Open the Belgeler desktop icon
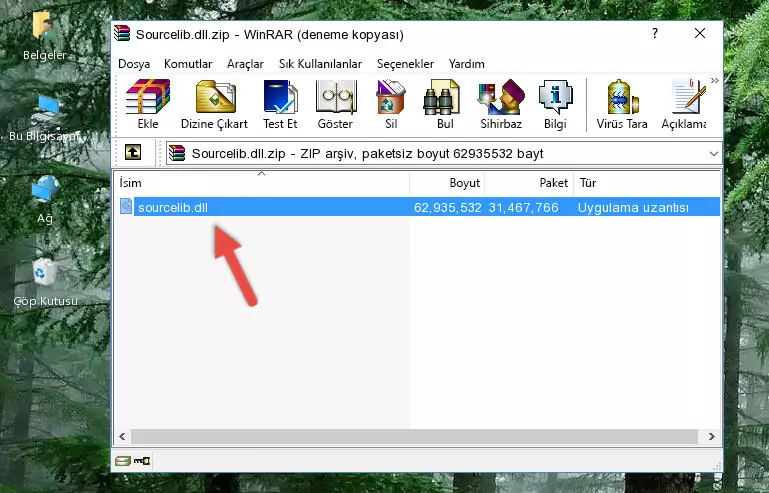The height and width of the screenshot is (493, 769). [x=44, y=36]
